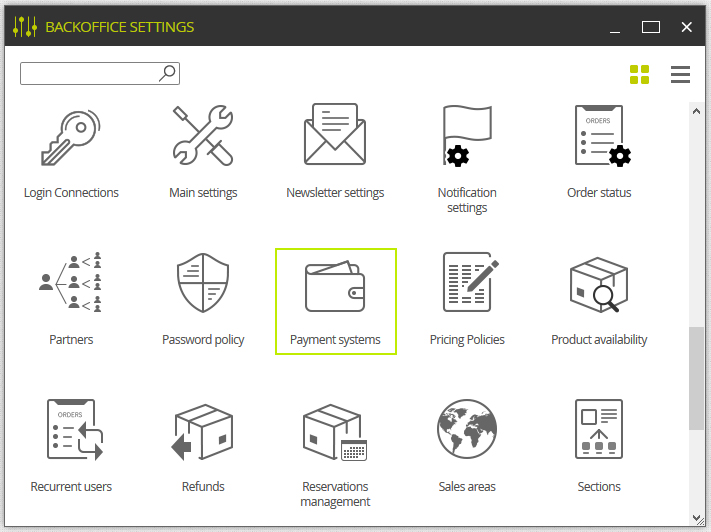Open Product availability box icon

[x=599, y=284]
